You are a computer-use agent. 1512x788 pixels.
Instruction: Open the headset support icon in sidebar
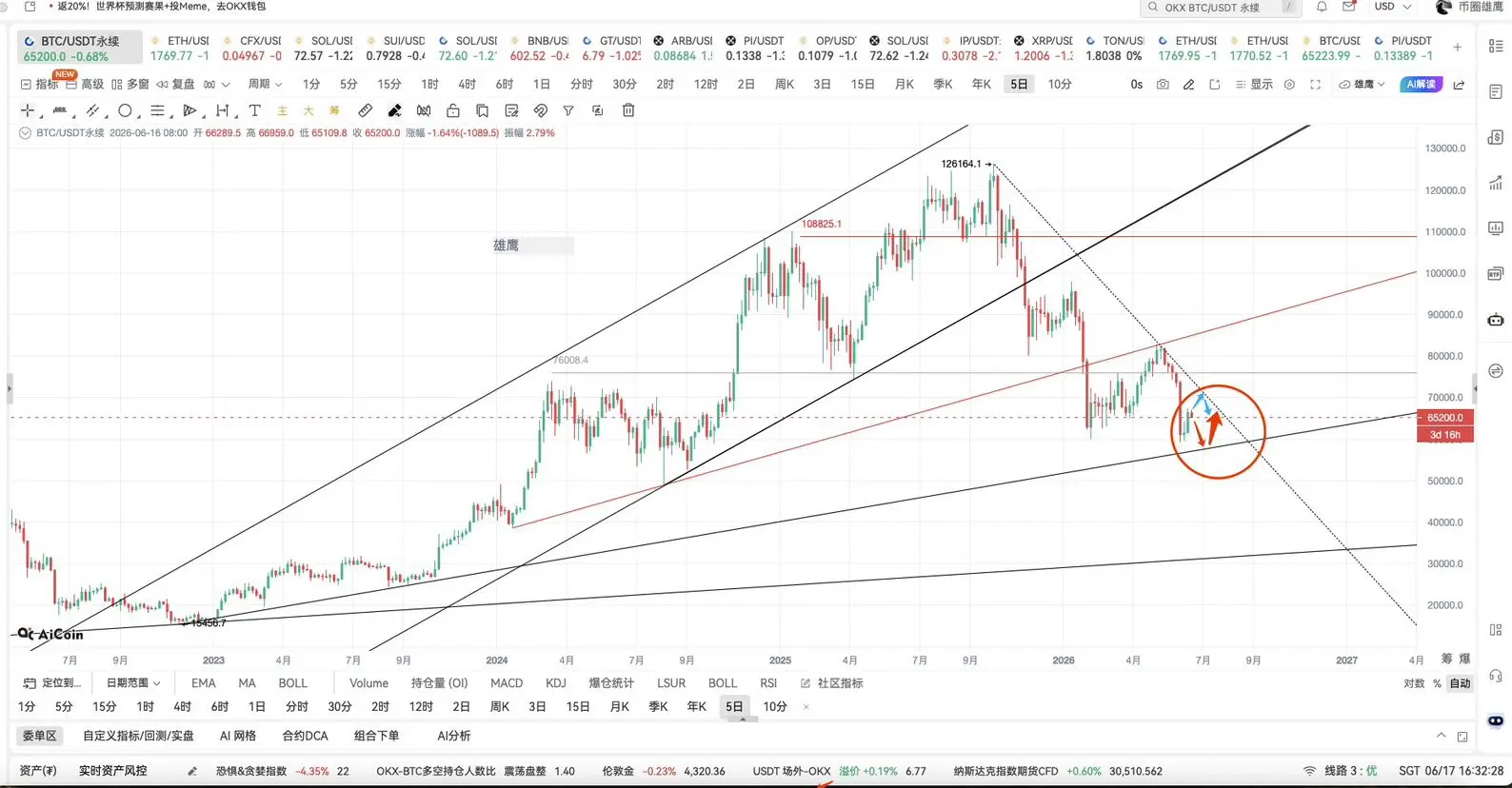click(1496, 677)
